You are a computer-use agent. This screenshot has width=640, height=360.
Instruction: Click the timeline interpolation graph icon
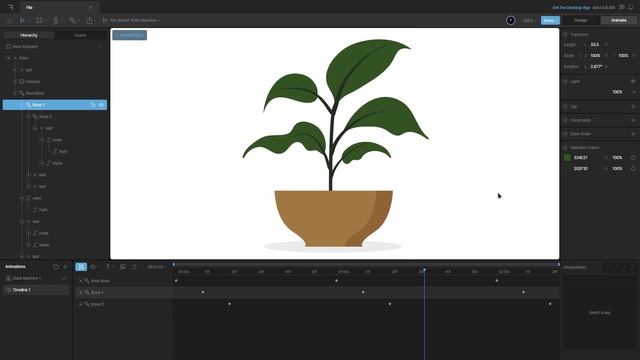click(134, 267)
